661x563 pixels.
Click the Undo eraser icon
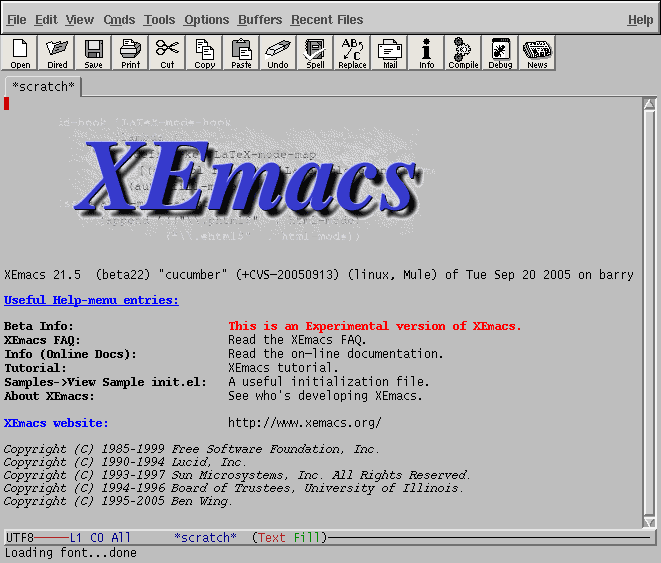point(278,53)
